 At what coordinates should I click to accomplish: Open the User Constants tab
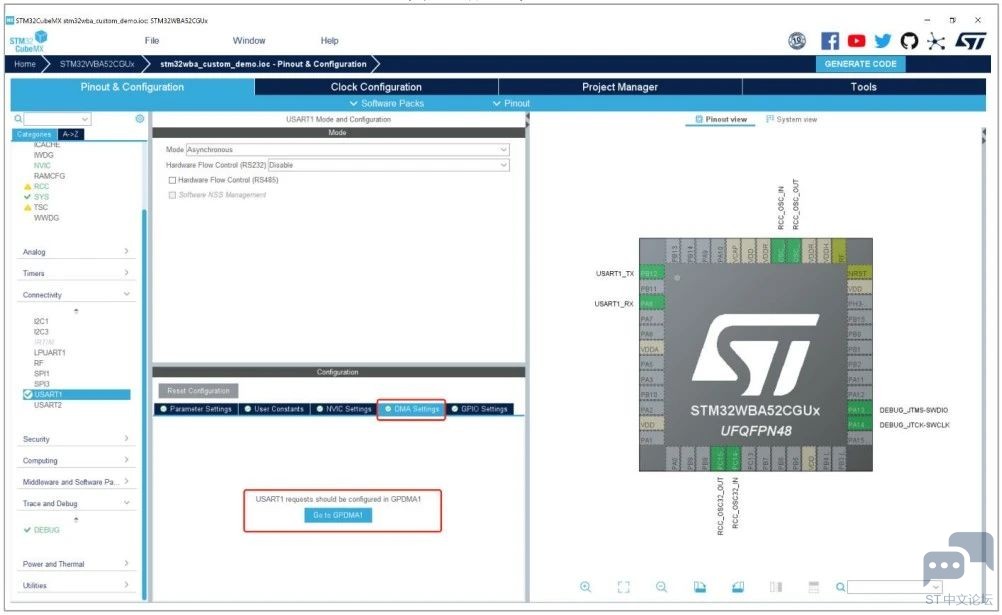(274, 409)
